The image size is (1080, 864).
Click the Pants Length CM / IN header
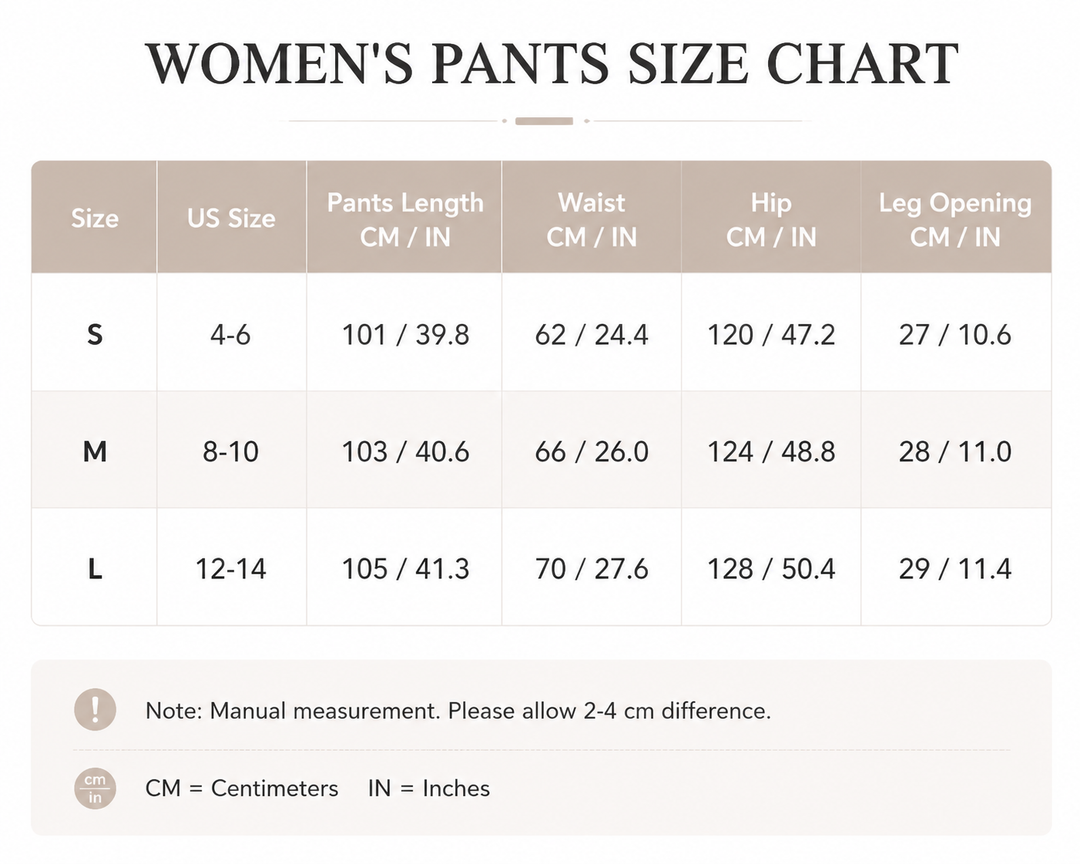(405, 220)
